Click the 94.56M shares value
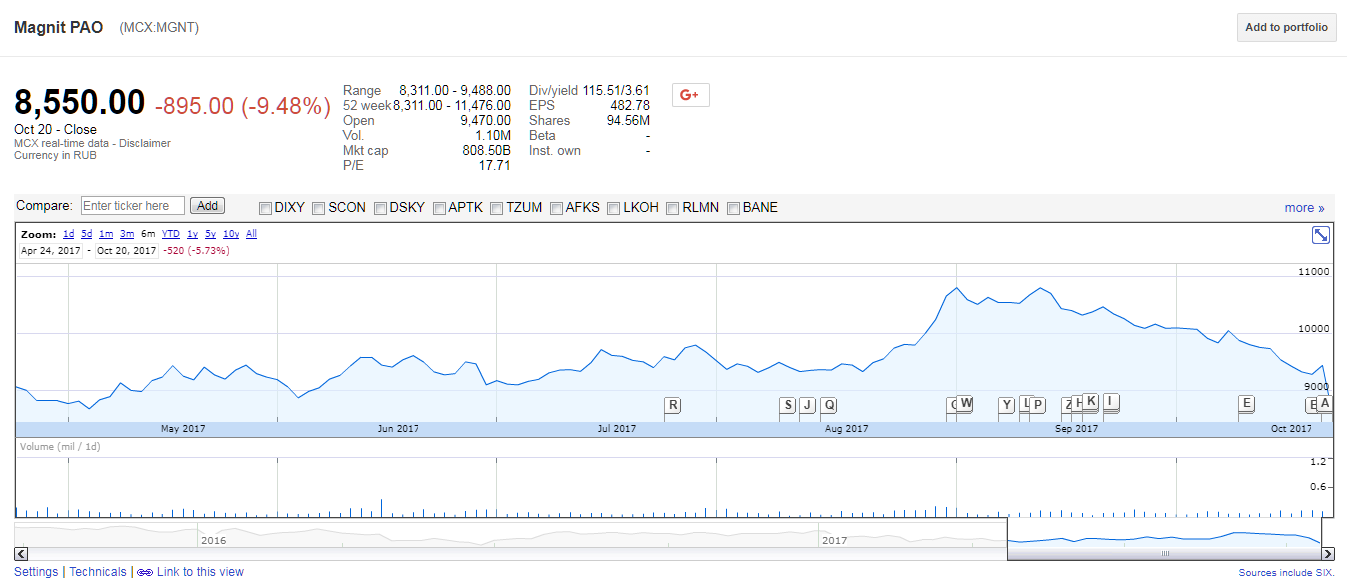Screen dimensions: 1347x584 (x=628, y=120)
